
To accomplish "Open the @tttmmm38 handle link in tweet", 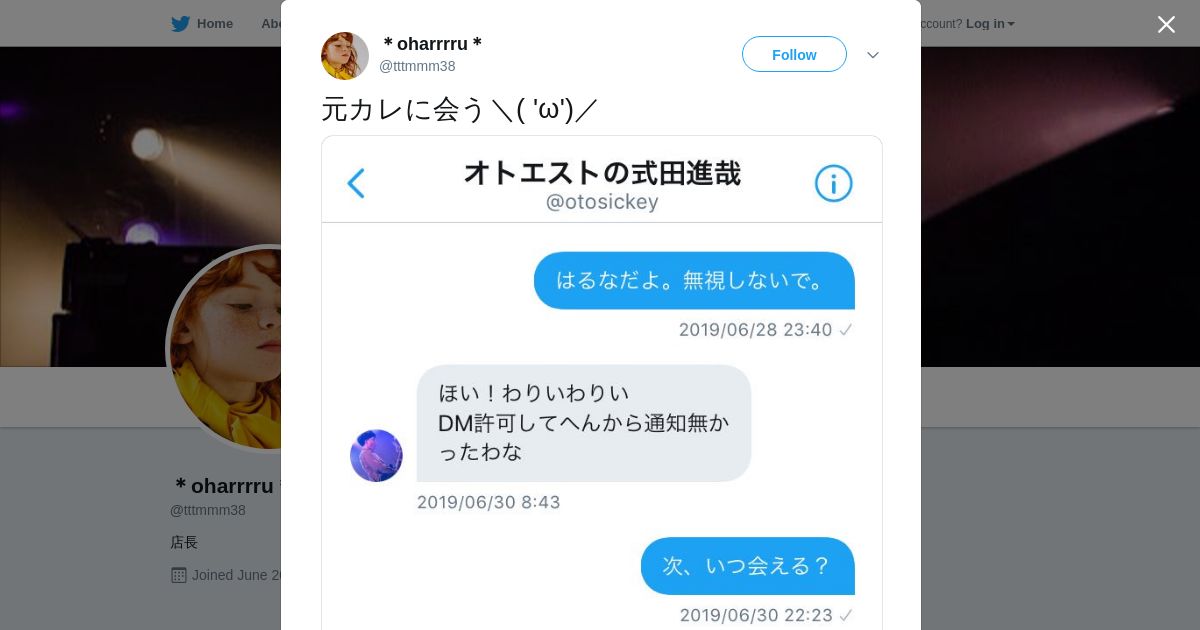I will (x=417, y=66).
